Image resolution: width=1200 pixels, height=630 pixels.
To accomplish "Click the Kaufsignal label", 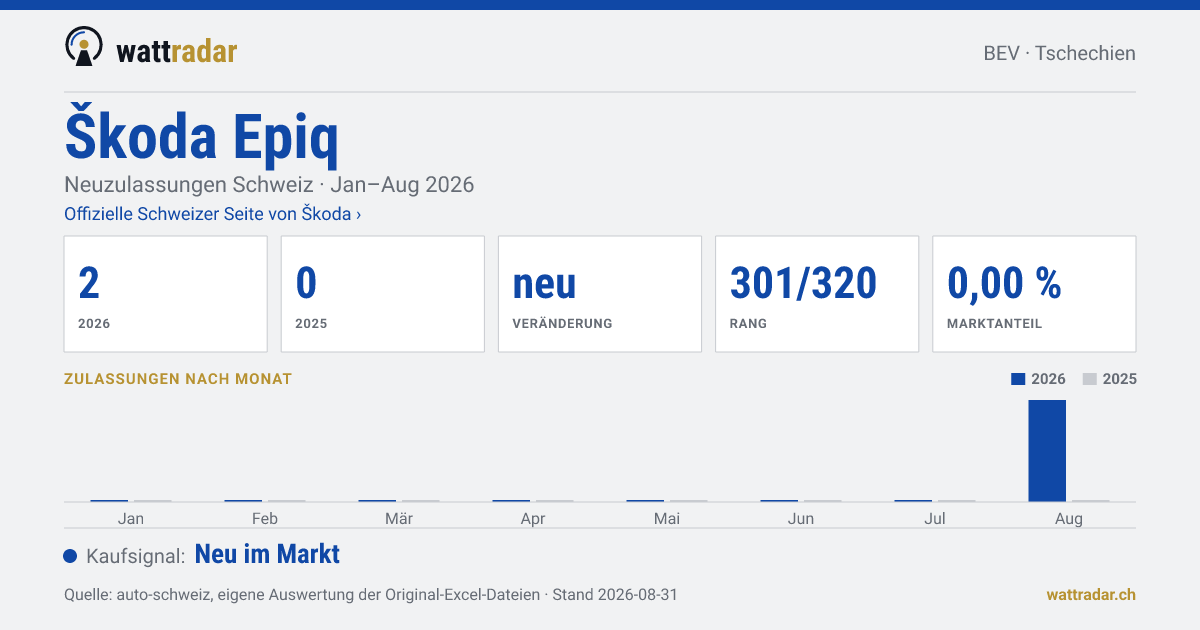I will coord(136,556).
